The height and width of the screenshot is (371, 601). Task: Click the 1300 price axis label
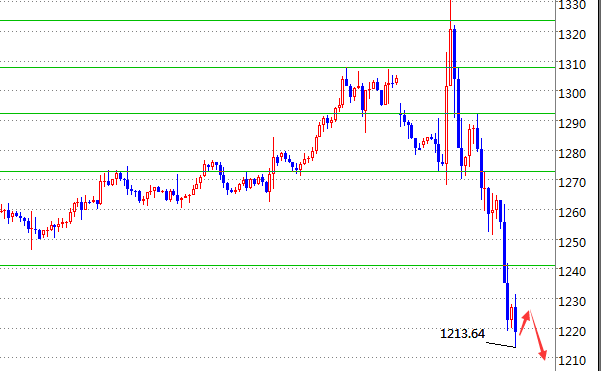click(572, 94)
